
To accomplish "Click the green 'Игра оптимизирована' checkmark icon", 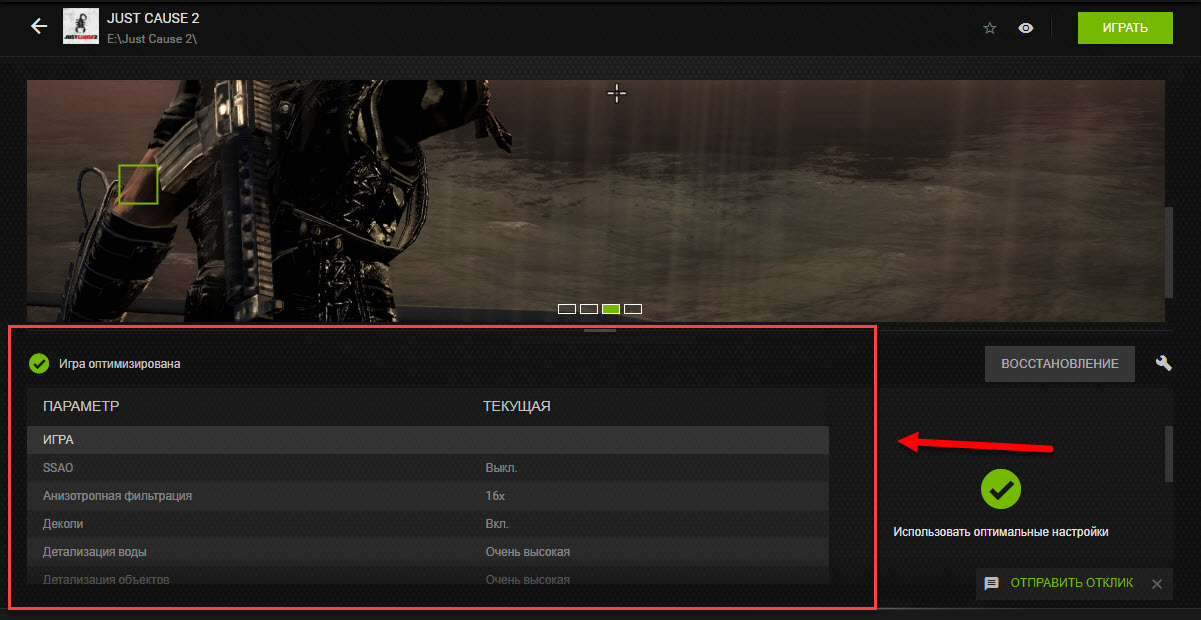I will (x=39, y=364).
